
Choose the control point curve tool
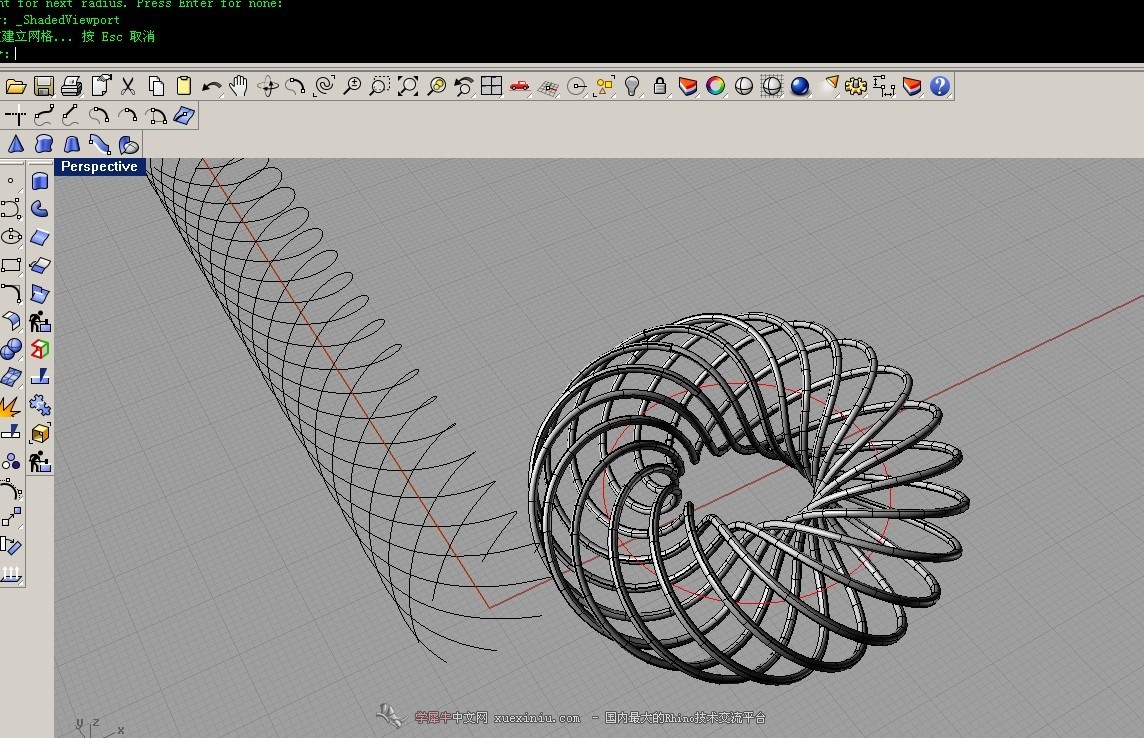click(x=43, y=115)
